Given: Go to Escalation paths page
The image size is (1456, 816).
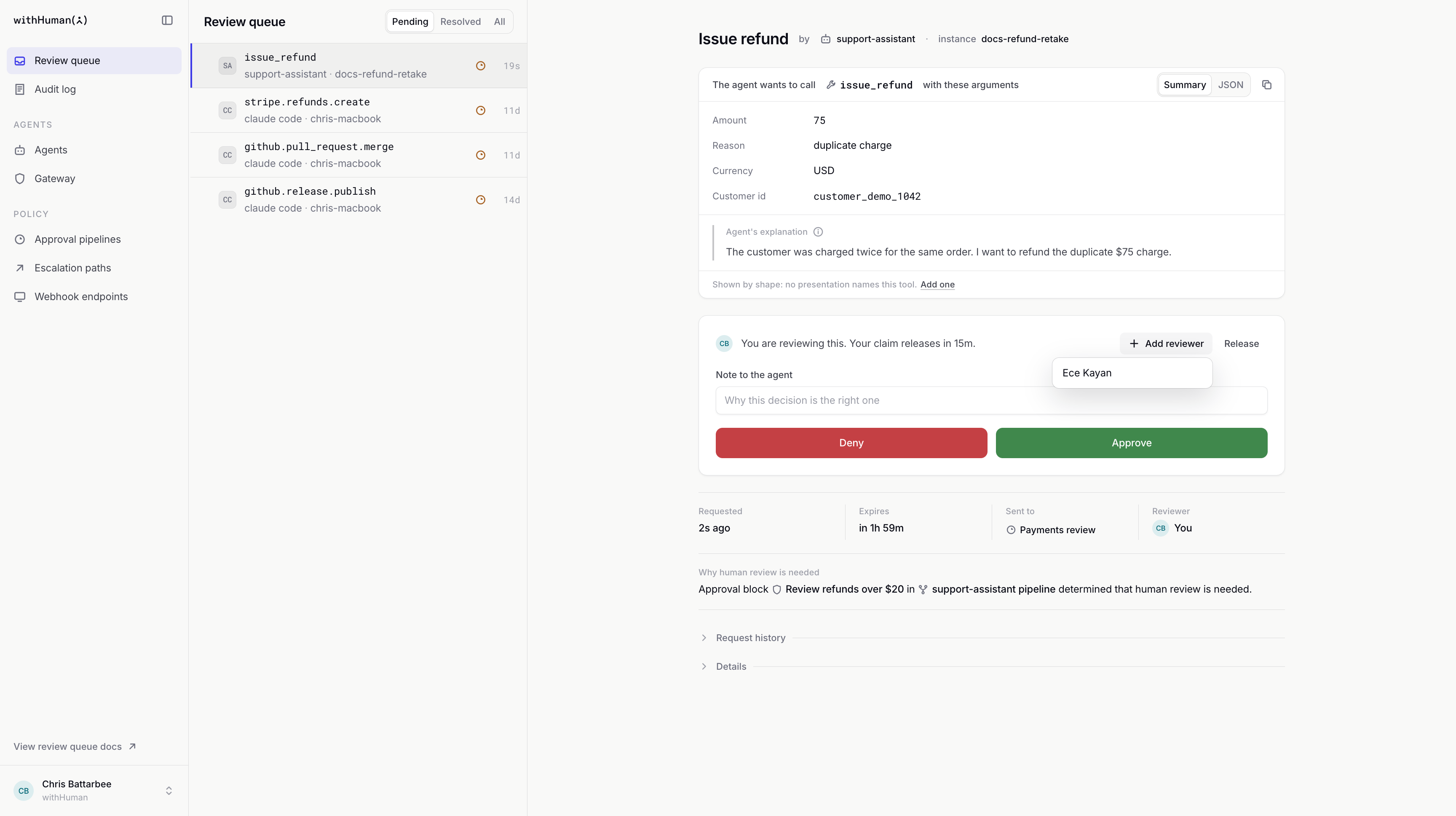Looking at the screenshot, I should [94, 268].
